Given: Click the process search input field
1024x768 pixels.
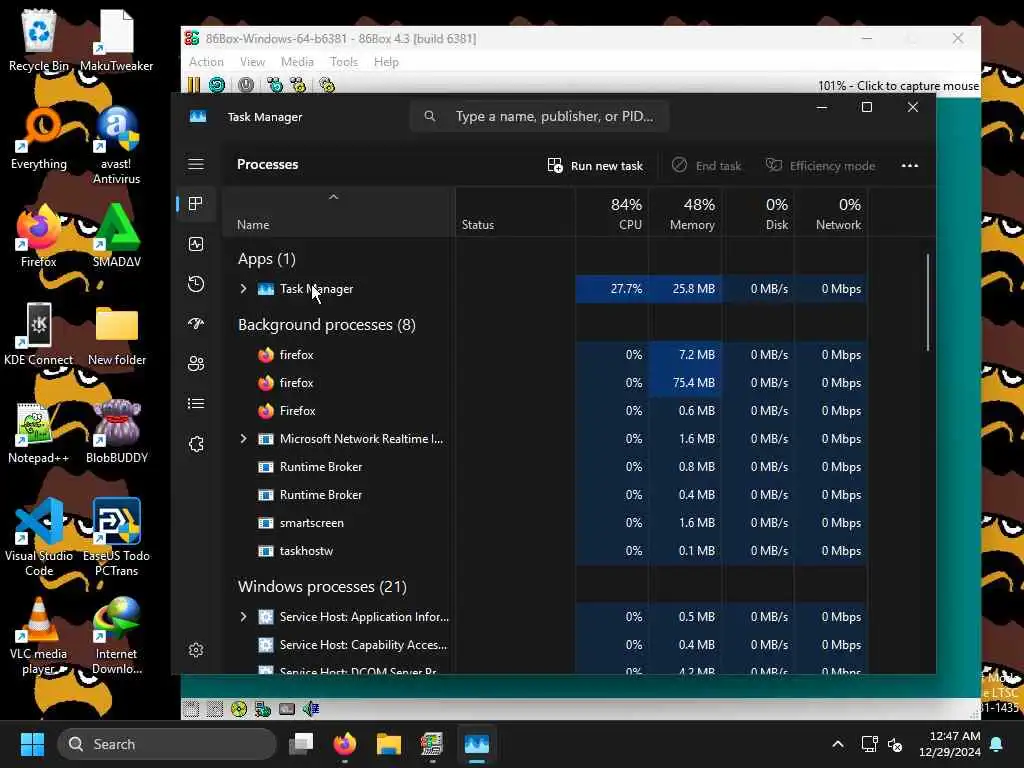Looking at the screenshot, I should tap(539, 116).
